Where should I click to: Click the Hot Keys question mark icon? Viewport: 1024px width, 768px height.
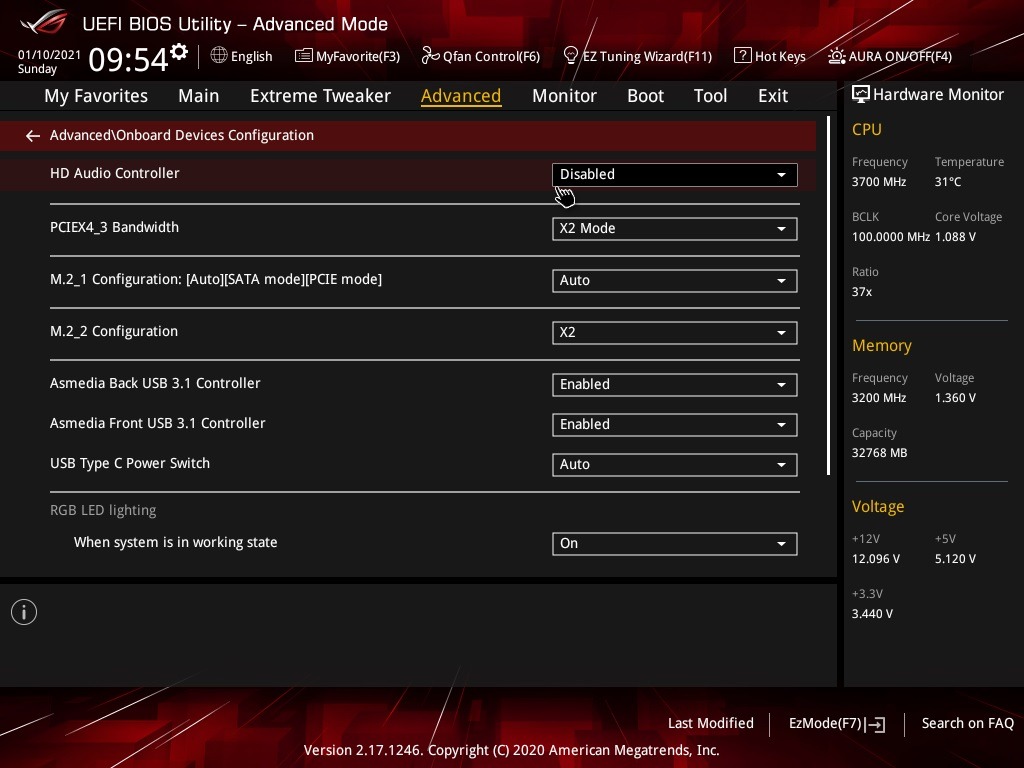pyautogui.click(x=743, y=56)
